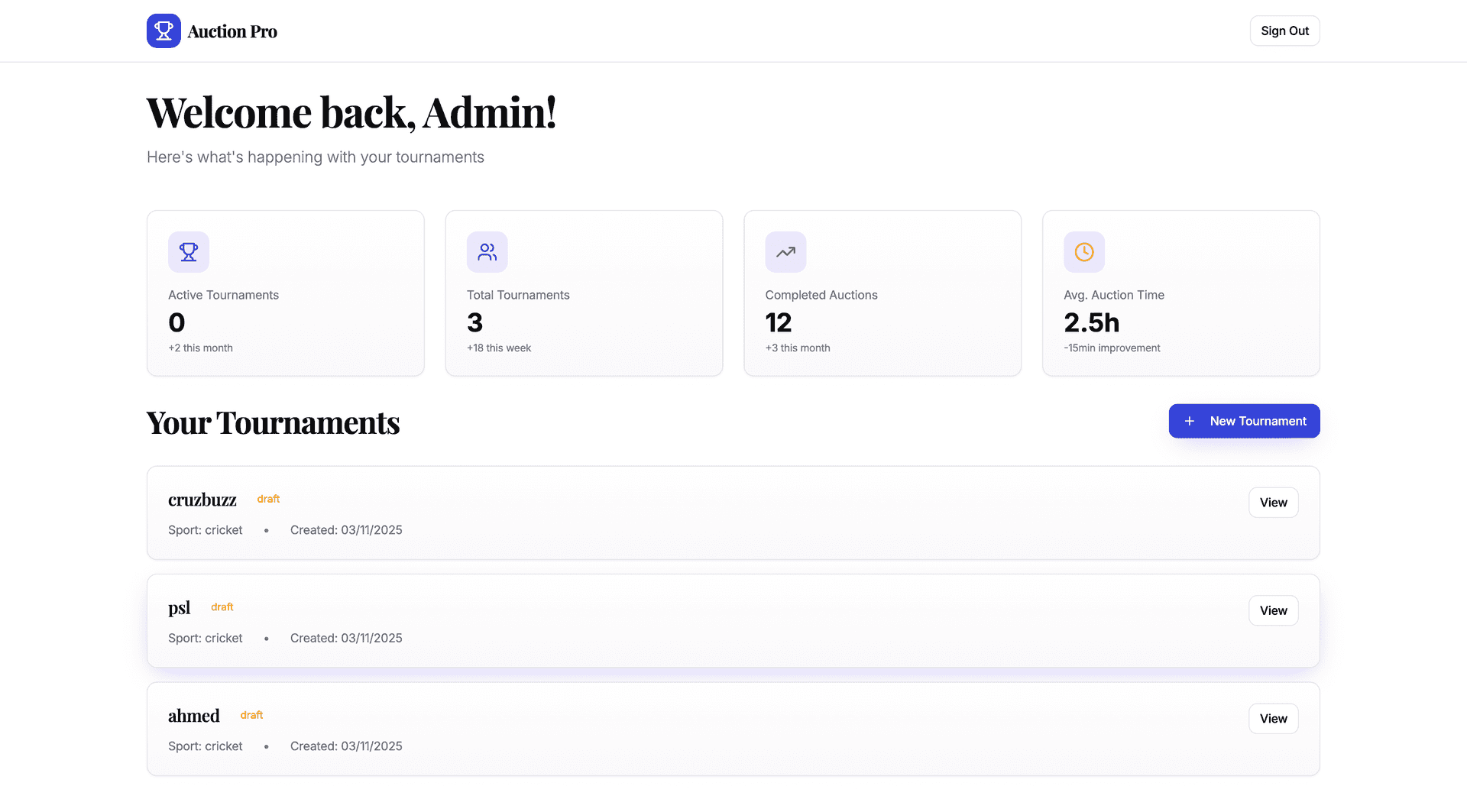This screenshot has width=1467, height=812.
Task: View the ahmed tournament
Action: coord(1273,718)
